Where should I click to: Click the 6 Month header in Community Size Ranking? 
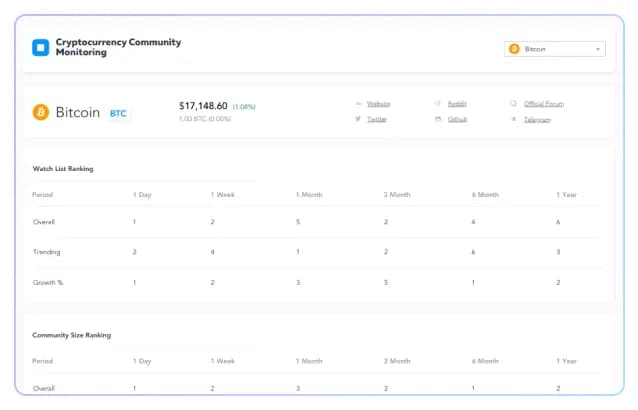coord(485,361)
